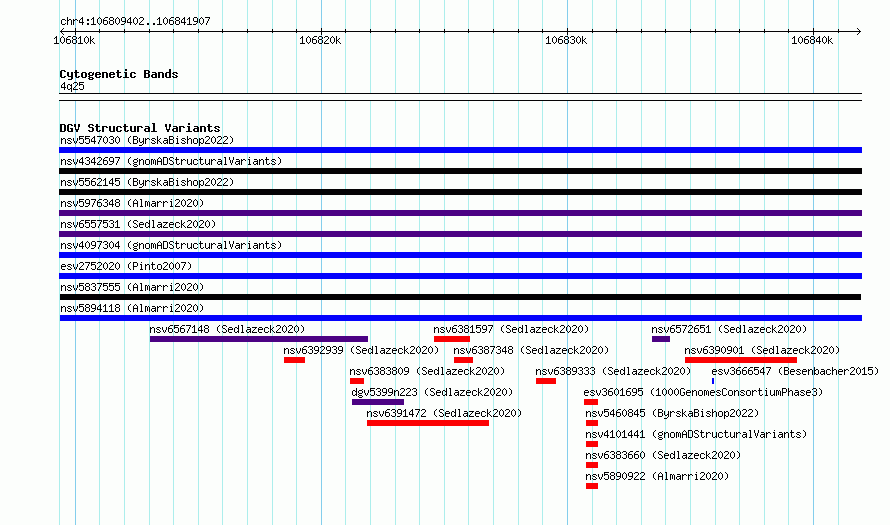Click the 106820k ruler label
The width and height of the screenshot is (890, 525).
tap(320, 40)
